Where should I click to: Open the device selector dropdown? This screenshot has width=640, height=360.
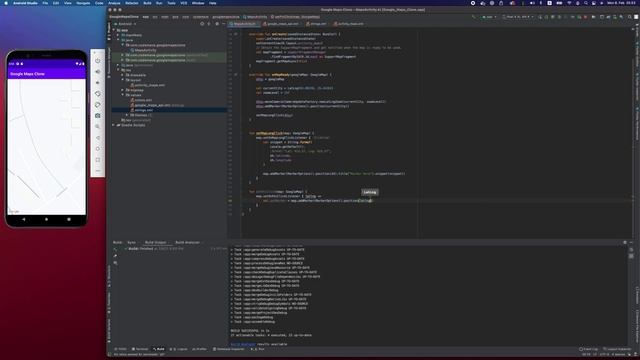518,17
